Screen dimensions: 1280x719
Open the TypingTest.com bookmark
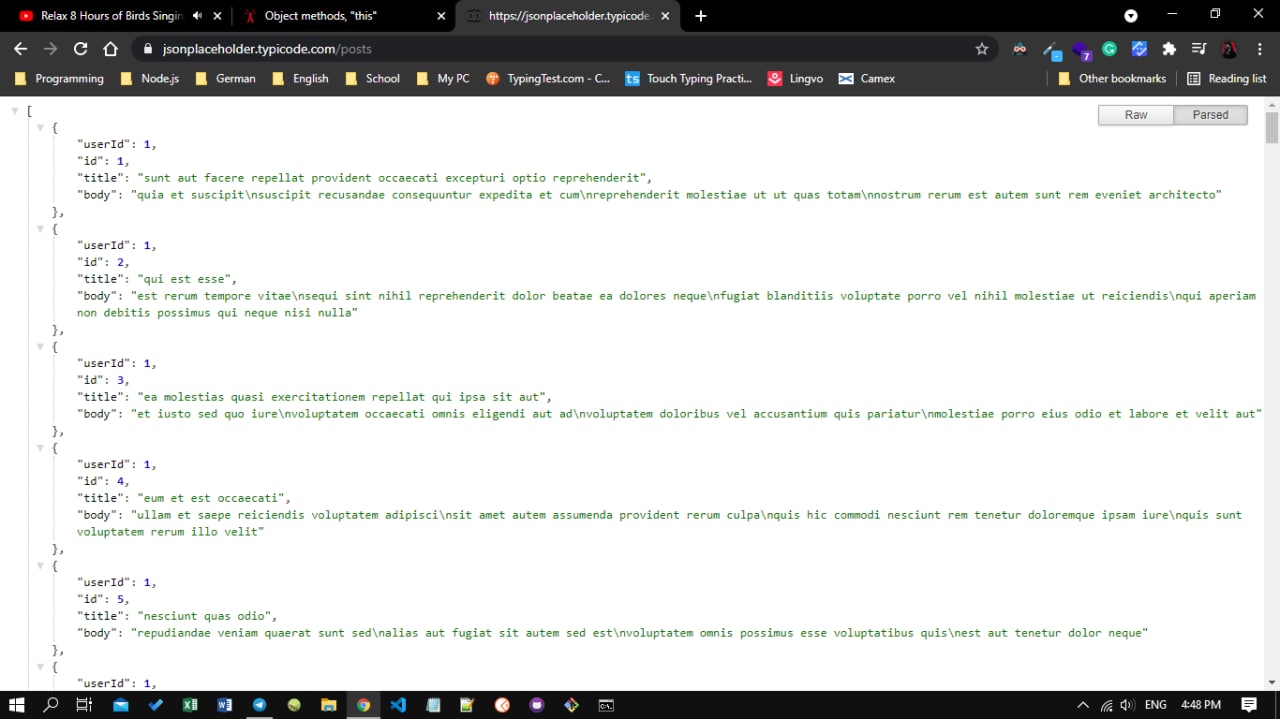click(x=548, y=78)
